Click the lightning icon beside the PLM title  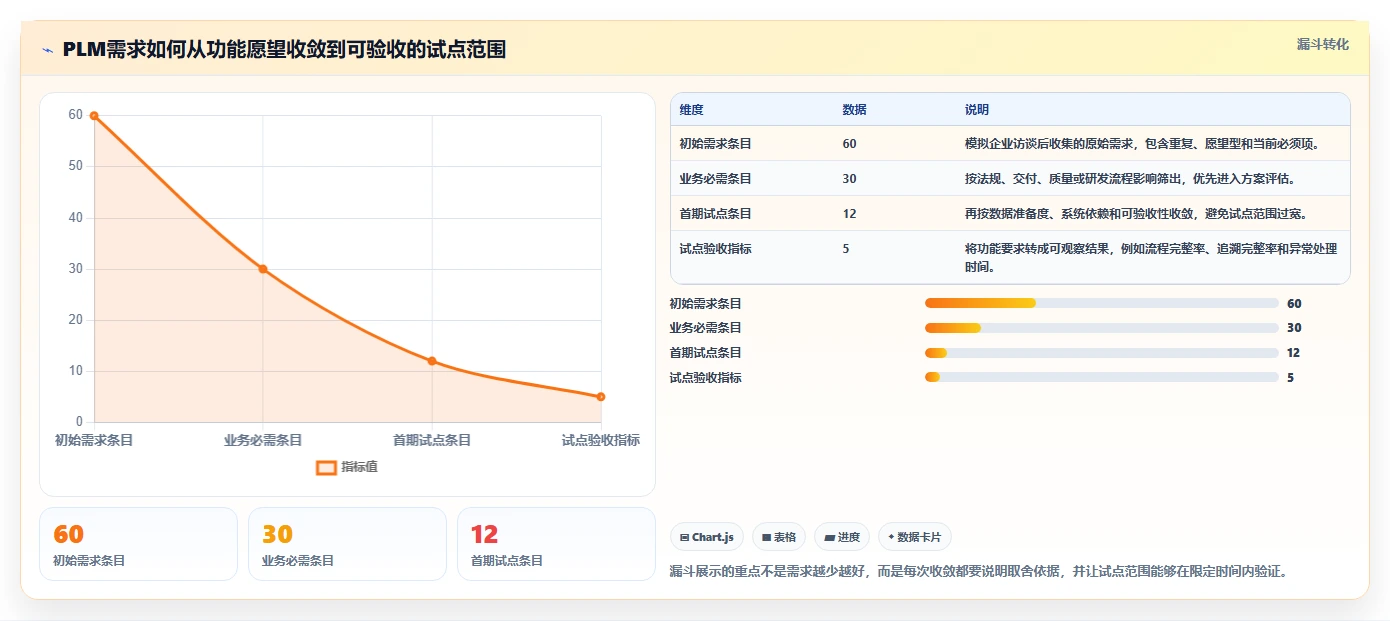(47, 49)
